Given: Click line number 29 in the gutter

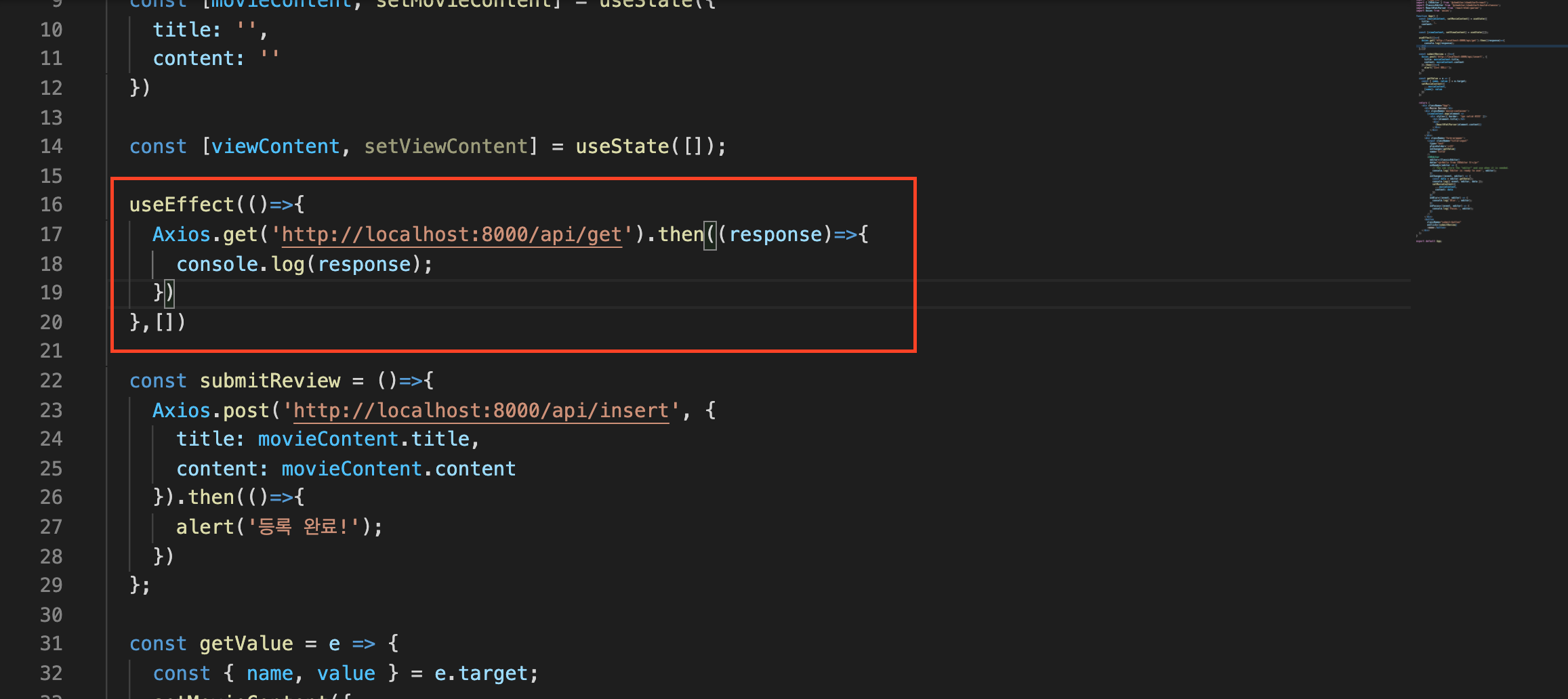Looking at the screenshot, I should pyautogui.click(x=51, y=585).
